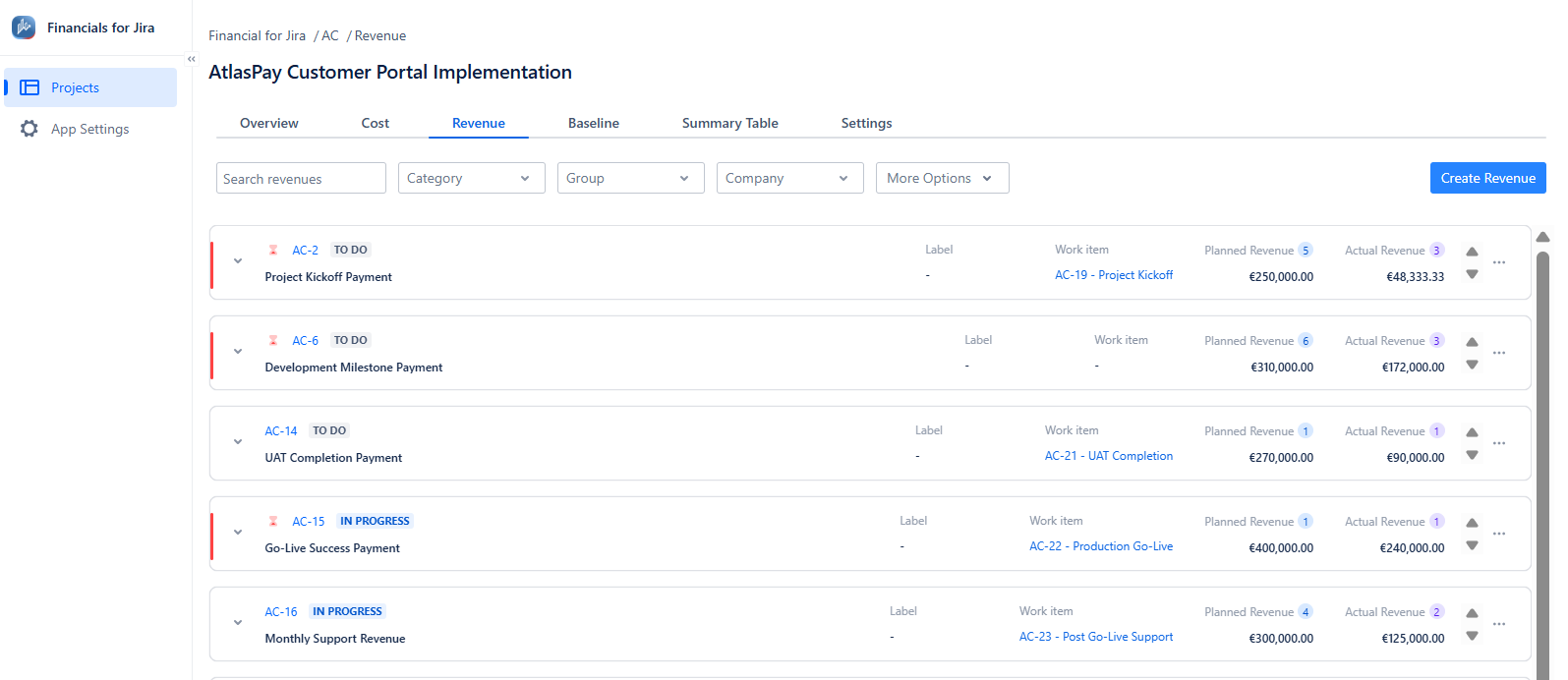Click the Create Revenue button
The image size is (1568, 680).
[1488, 178]
